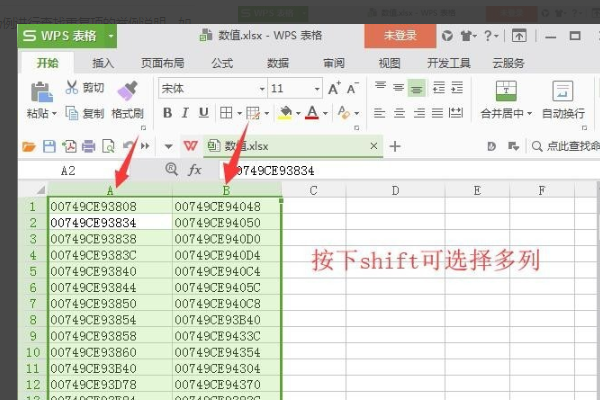Click the print preview icon
Image resolution: width=600 pixels, height=400 pixels.
(x=108, y=146)
